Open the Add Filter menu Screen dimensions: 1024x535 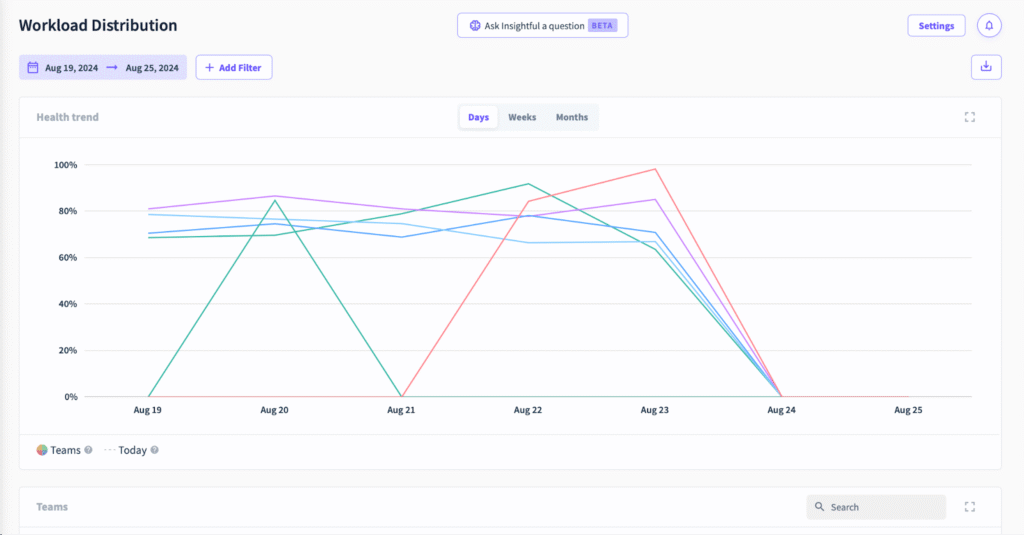click(x=234, y=68)
